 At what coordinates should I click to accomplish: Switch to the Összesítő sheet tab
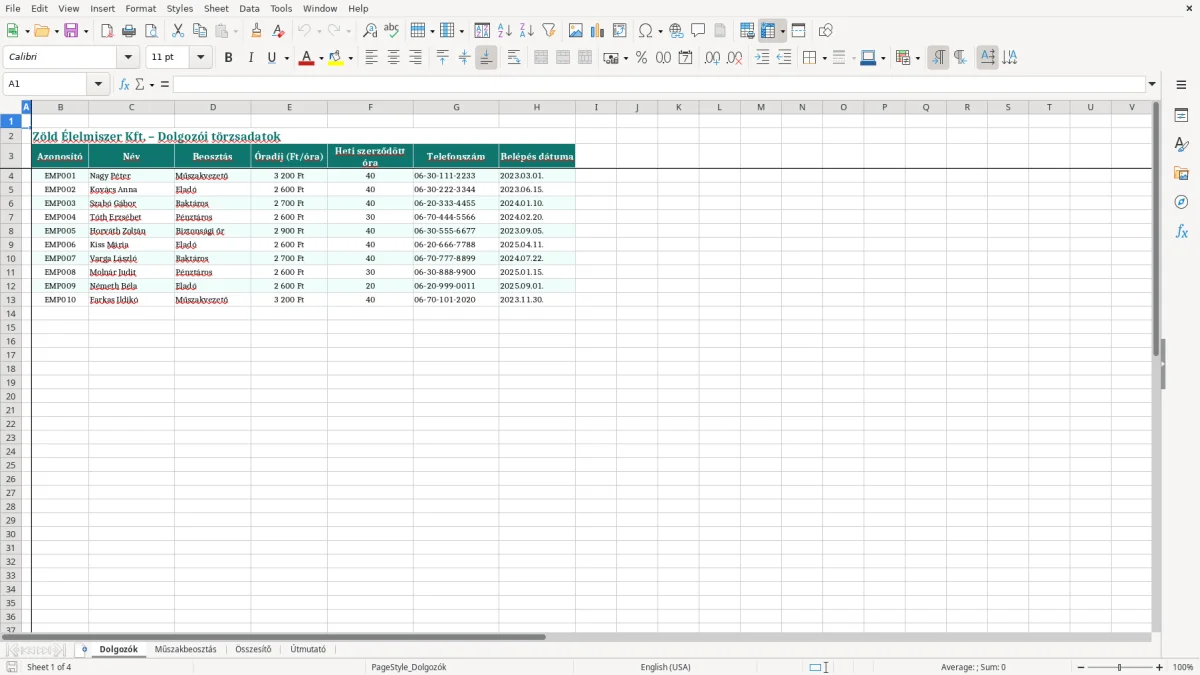(253, 649)
